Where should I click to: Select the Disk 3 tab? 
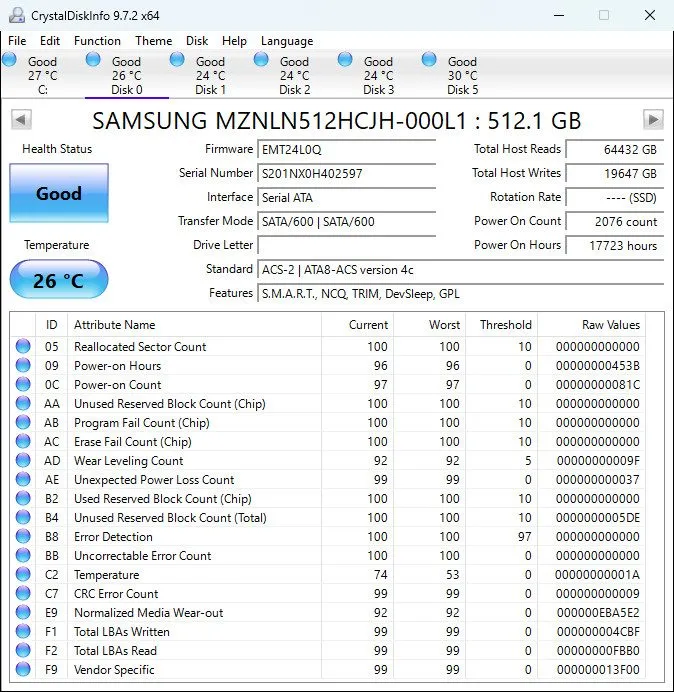(x=378, y=75)
